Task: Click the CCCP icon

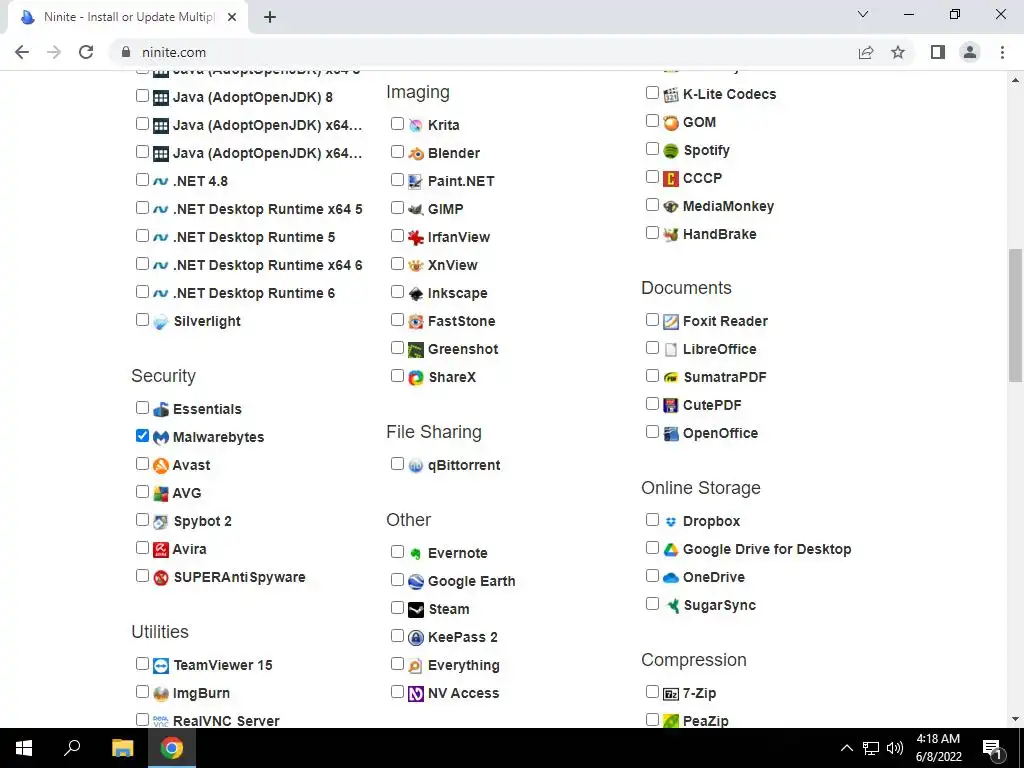Action: [671, 178]
